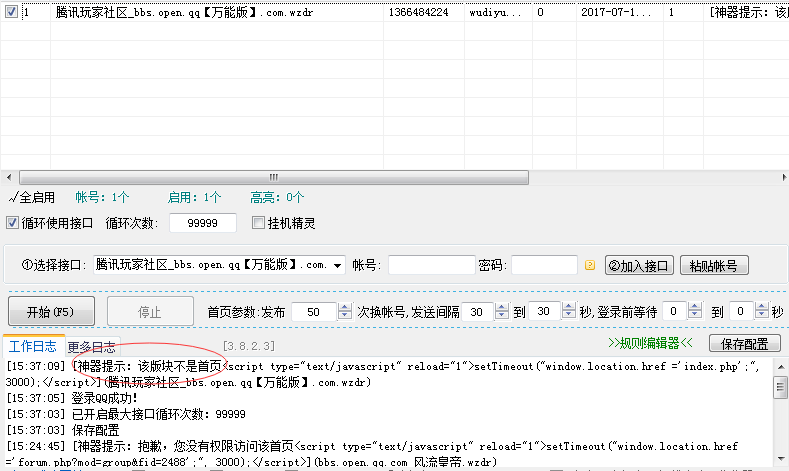The height and width of the screenshot is (471, 789).
Task: Click the 循环次数 field showing 99999
Action: pos(203,223)
